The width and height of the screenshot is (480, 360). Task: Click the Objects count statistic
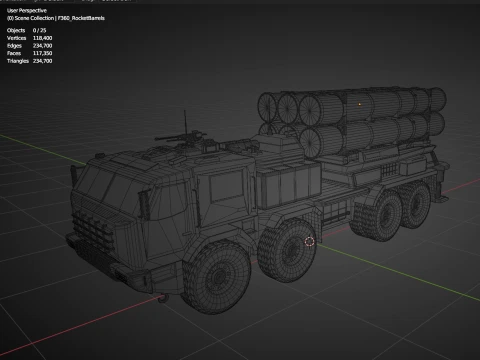27,30
